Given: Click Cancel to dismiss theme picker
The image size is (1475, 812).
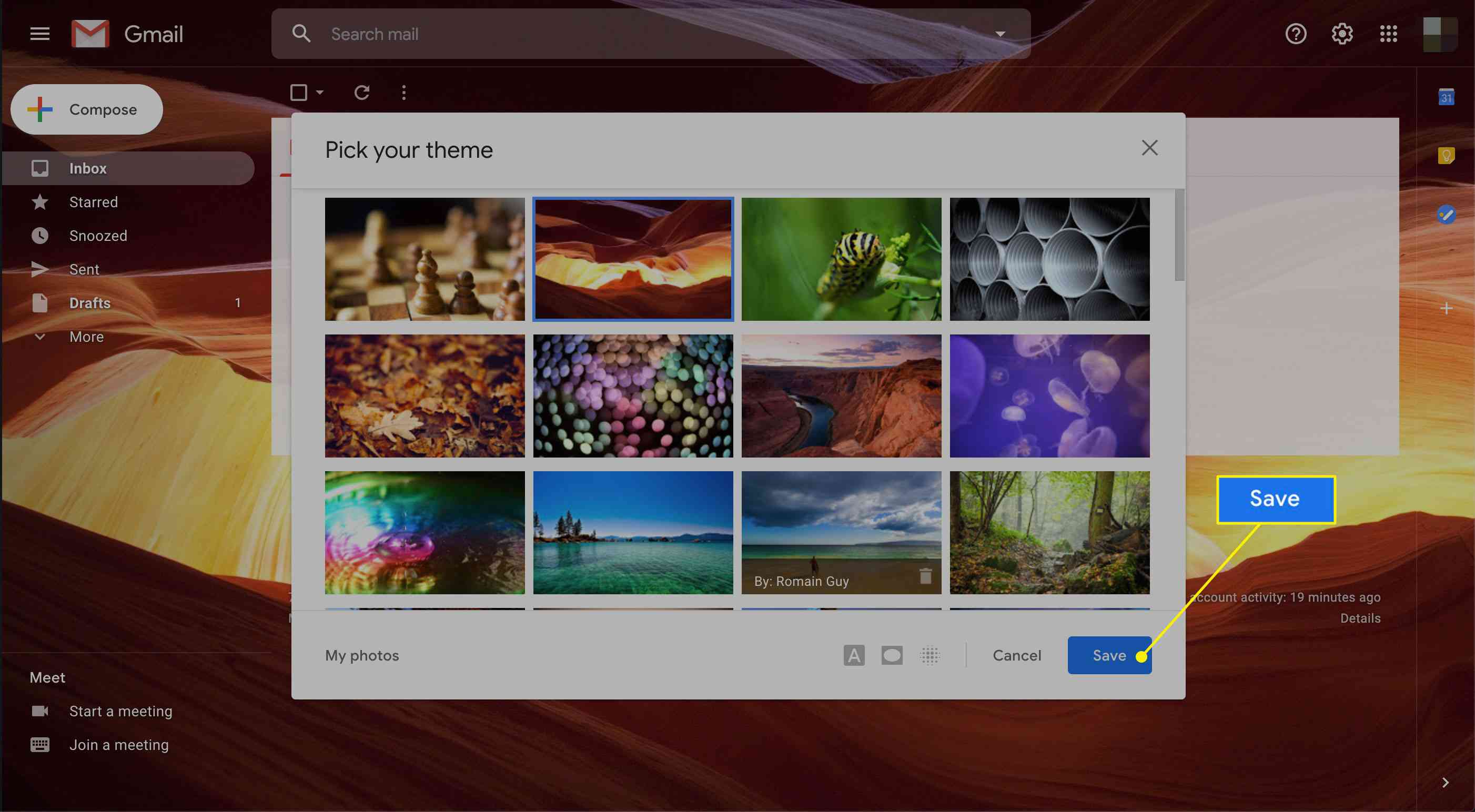Looking at the screenshot, I should coord(1016,655).
